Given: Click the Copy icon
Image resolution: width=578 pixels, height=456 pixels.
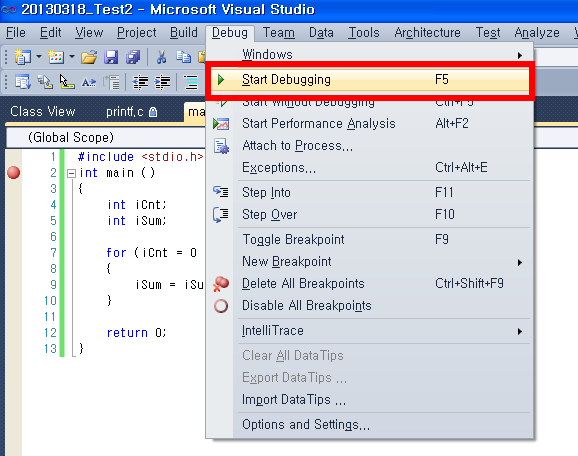Looking at the screenshot, I should point(183,57).
